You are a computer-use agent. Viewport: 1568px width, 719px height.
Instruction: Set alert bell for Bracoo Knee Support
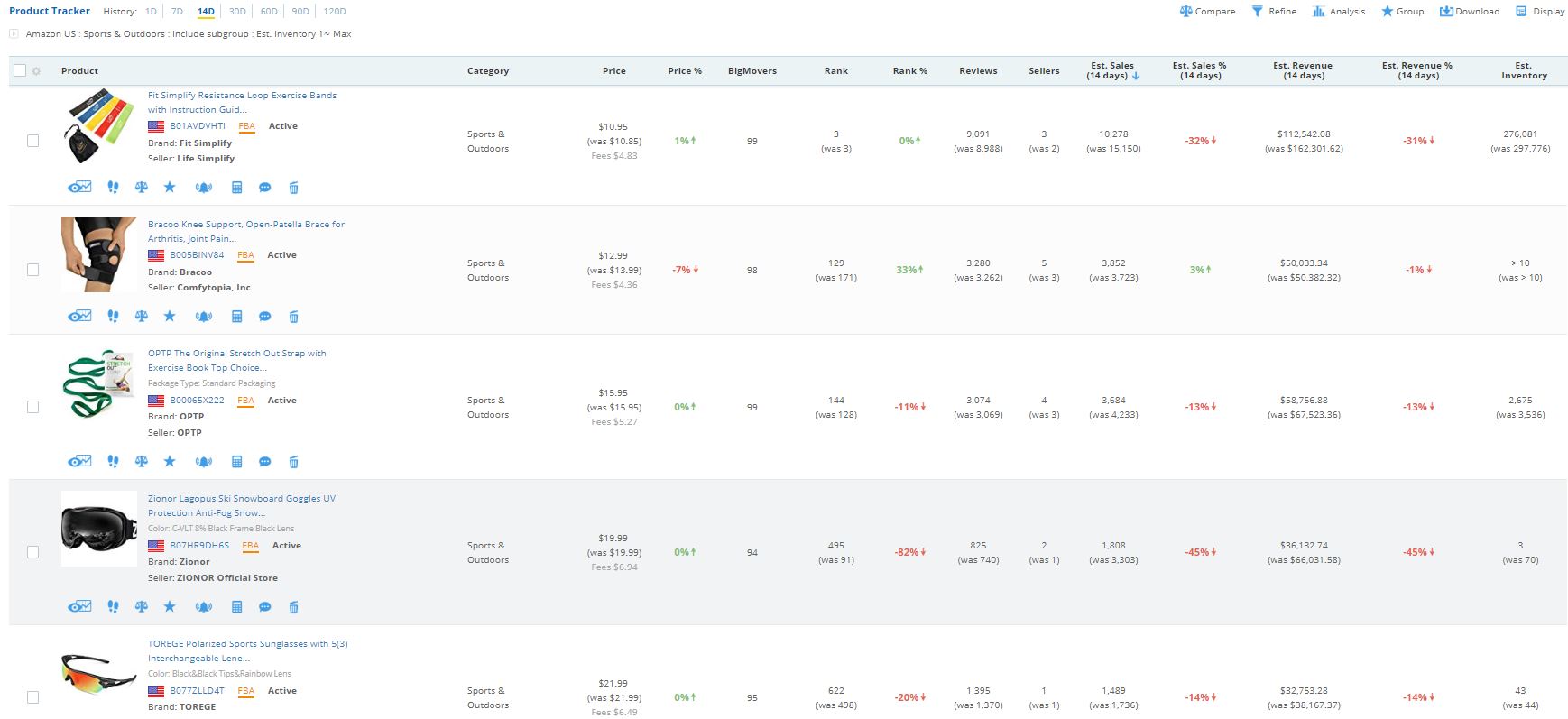point(204,317)
